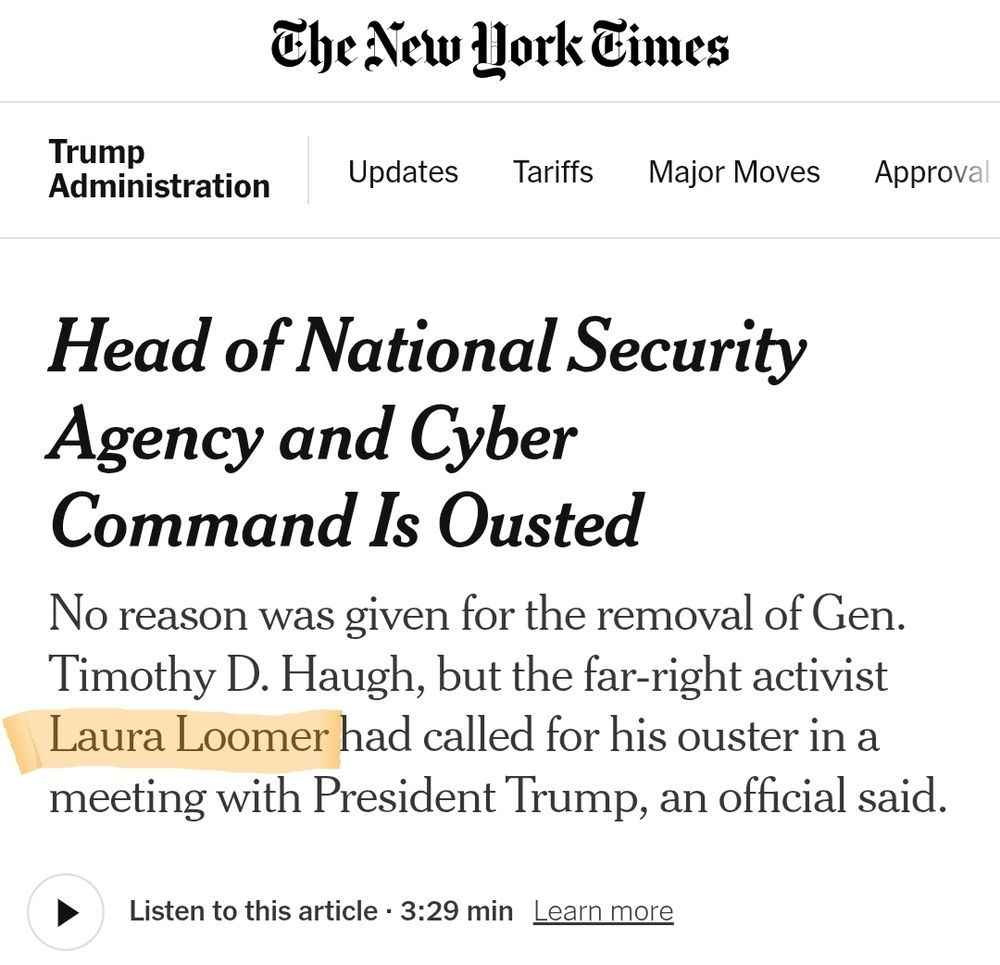The width and height of the screenshot is (1000, 965).
Task: Click The New York Times masthead logo
Action: [x=499, y=48]
